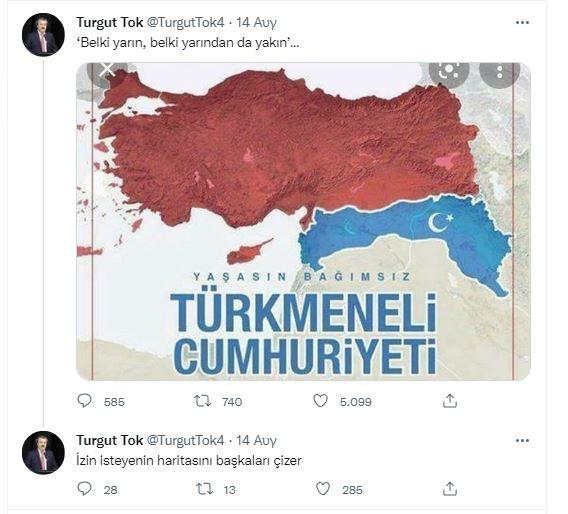
Task: Share the first tweet via share icon
Action: pos(450,401)
